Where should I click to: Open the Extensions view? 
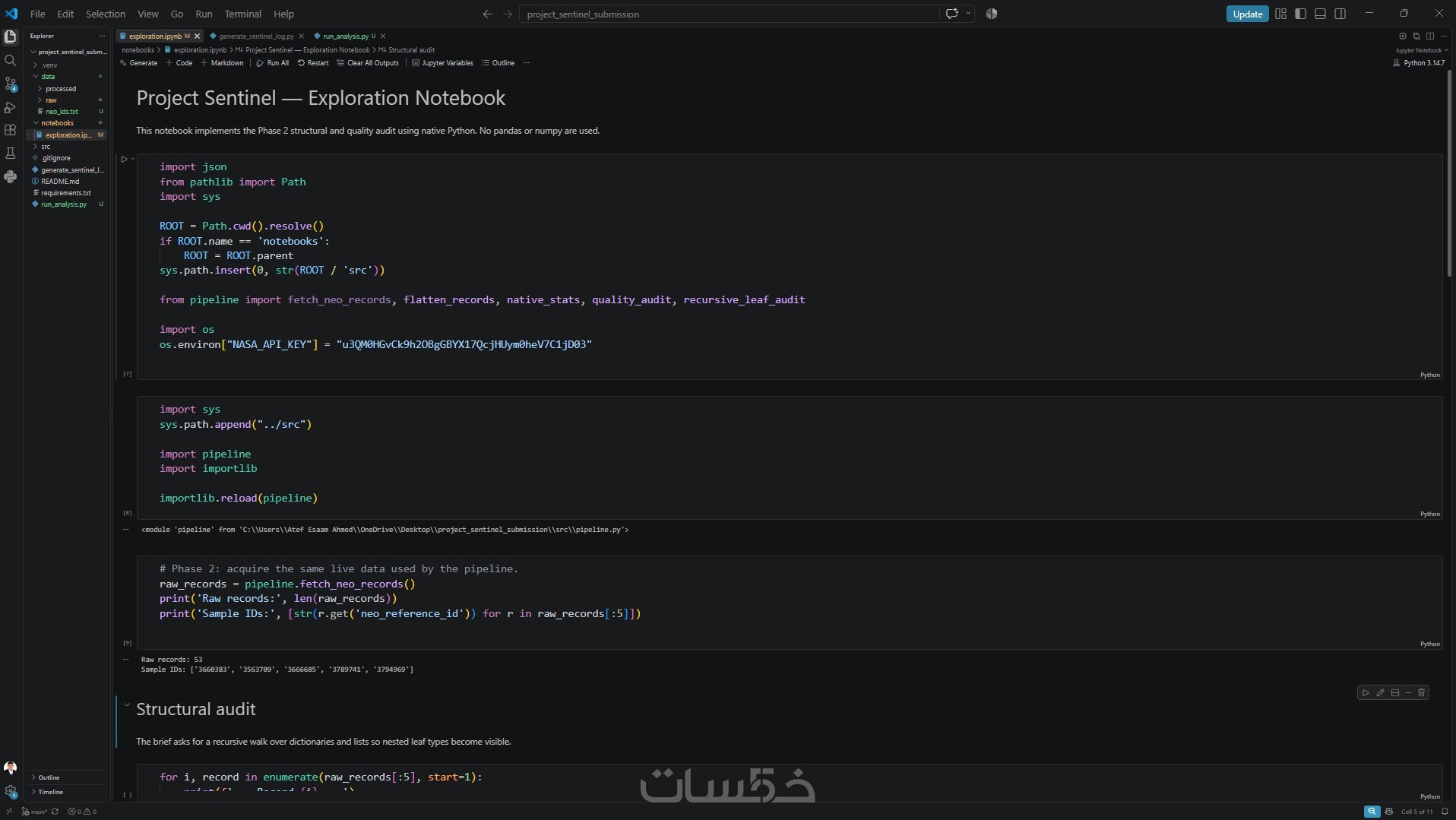coord(11,130)
